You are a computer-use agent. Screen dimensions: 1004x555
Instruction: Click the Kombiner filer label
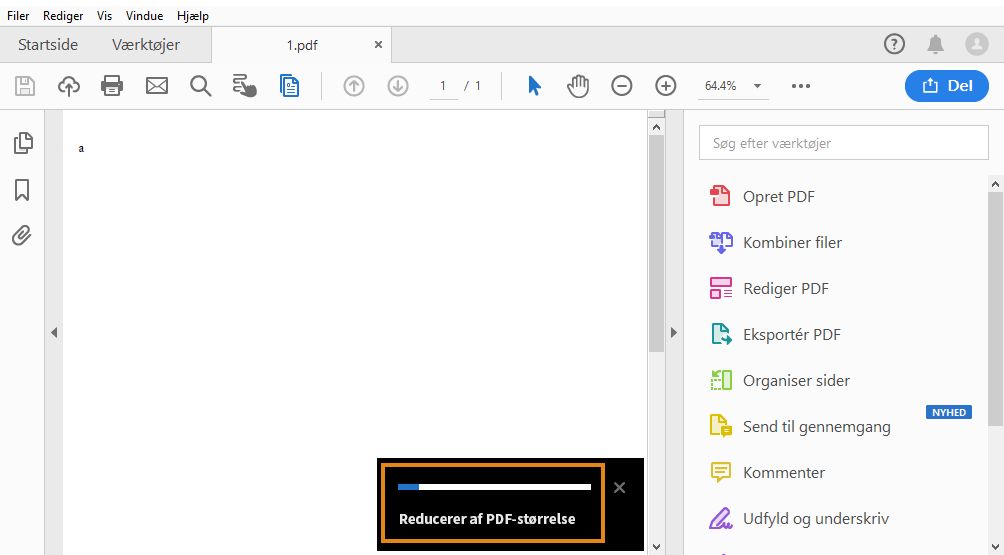tap(793, 243)
